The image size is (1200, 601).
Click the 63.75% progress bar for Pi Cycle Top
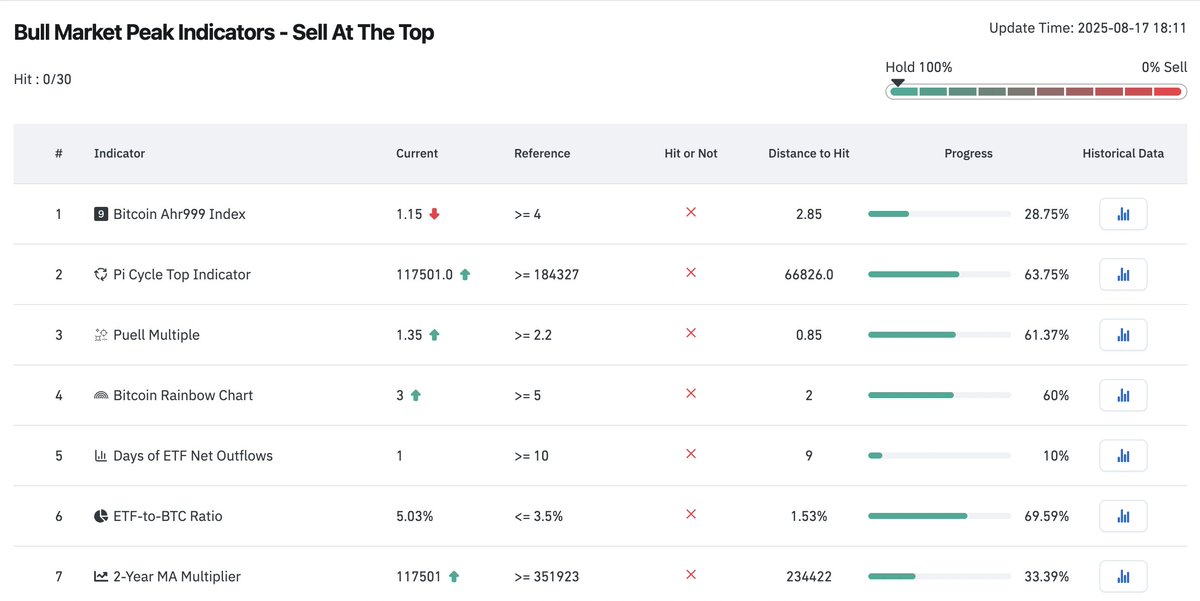click(x=939, y=274)
